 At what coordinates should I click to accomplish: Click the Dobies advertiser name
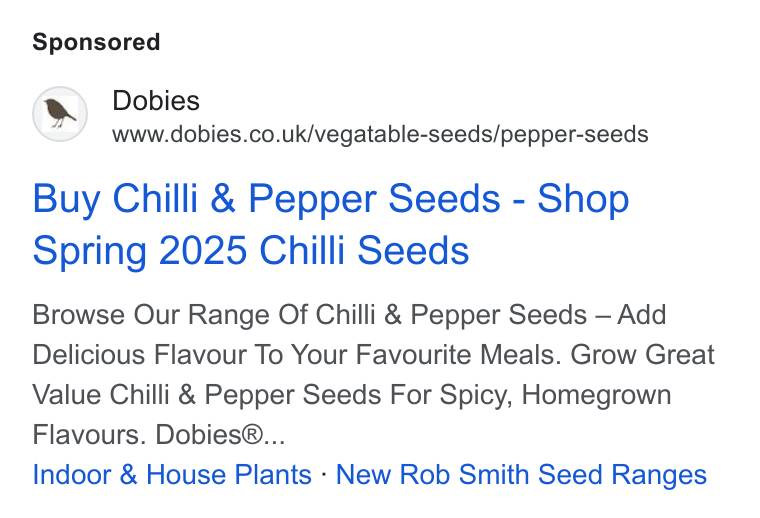(156, 101)
